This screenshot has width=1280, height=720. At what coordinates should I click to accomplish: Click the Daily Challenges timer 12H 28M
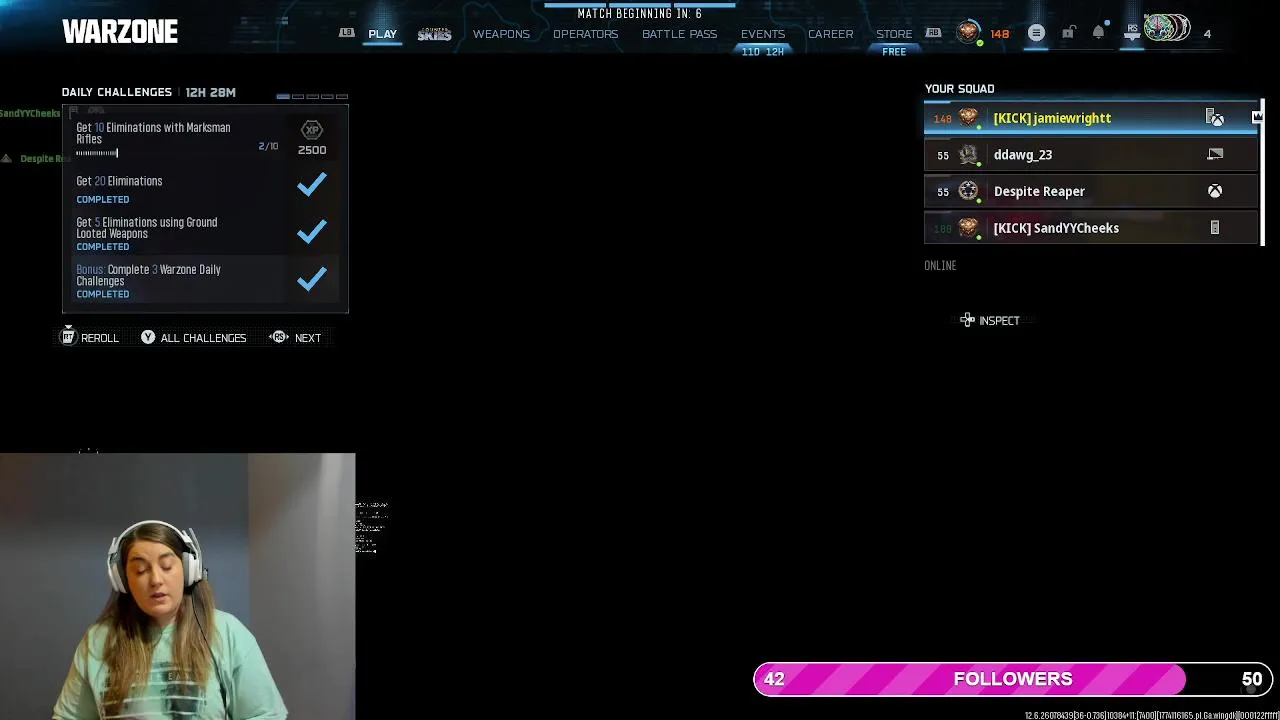(210, 92)
